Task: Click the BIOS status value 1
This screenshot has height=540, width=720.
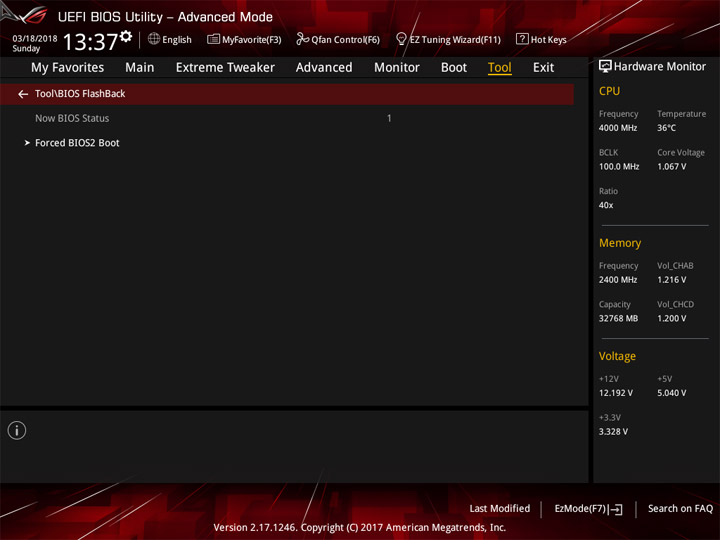Action: point(389,118)
